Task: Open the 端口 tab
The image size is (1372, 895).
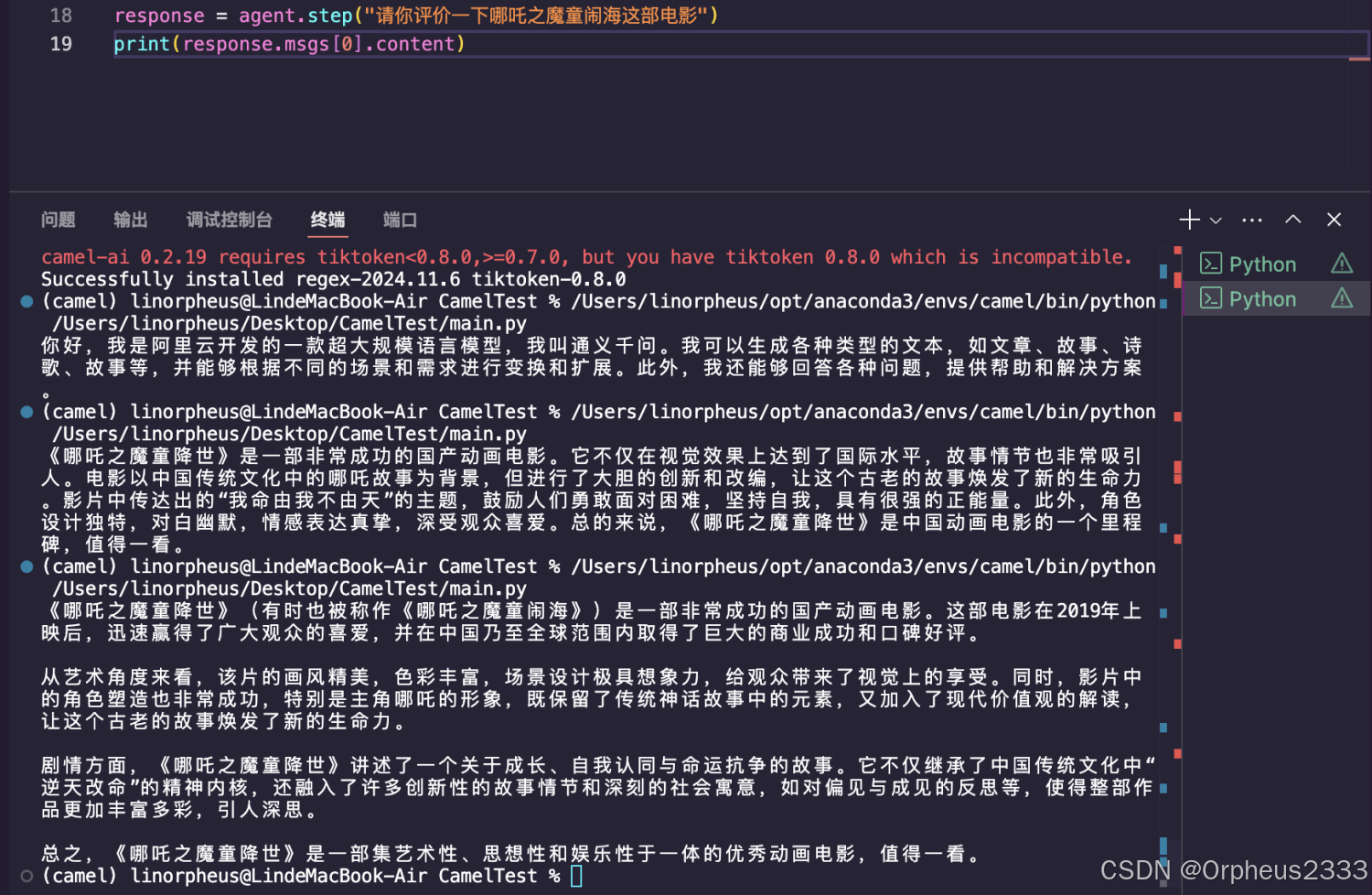Action: [399, 220]
